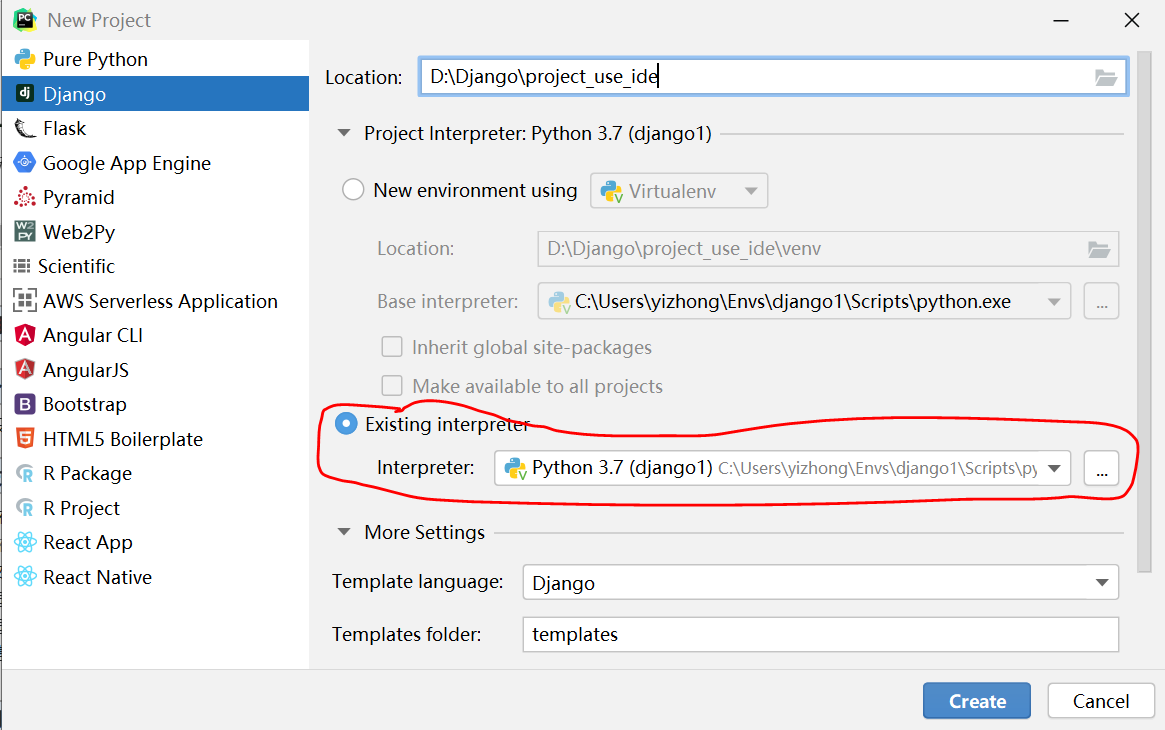This screenshot has height=730, width=1165.
Task: Collapse the Project Interpreter section
Action: tap(345, 133)
